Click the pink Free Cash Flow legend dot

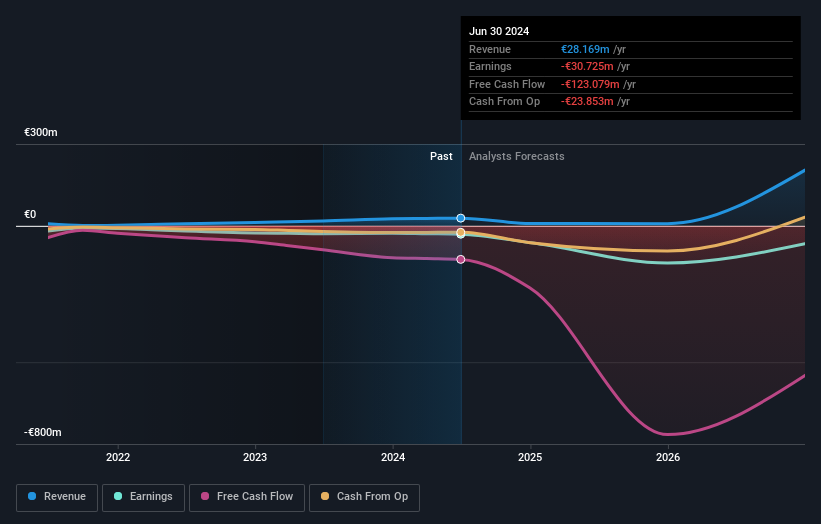pos(205,496)
